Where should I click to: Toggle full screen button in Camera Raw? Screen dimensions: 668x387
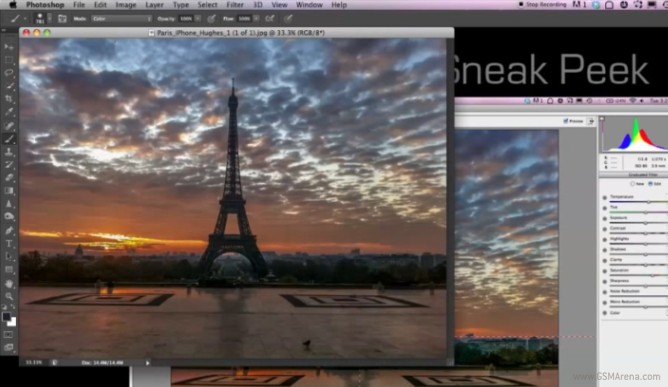tap(591, 121)
